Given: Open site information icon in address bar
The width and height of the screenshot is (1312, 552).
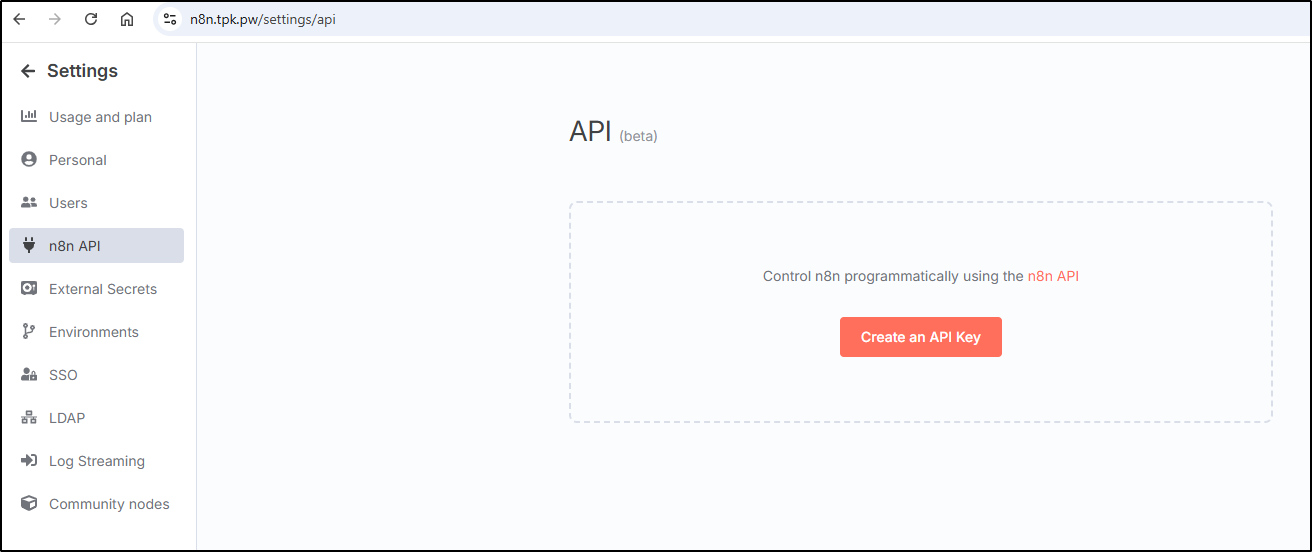Looking at the screenshot, I should (170, 19).
